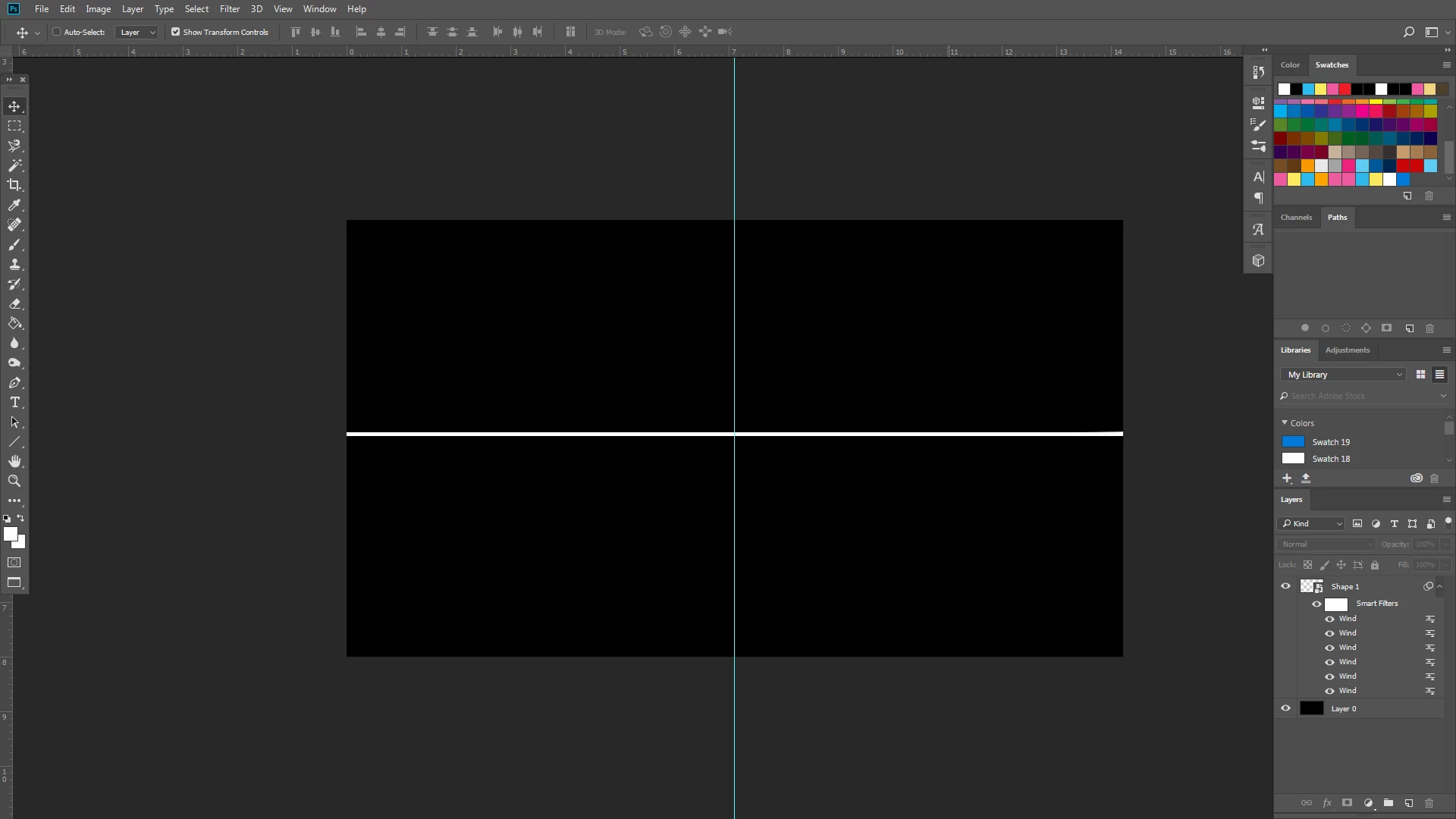Open the Auto-Select Layer dropdown
The image size is (1456, 819).
137,32
